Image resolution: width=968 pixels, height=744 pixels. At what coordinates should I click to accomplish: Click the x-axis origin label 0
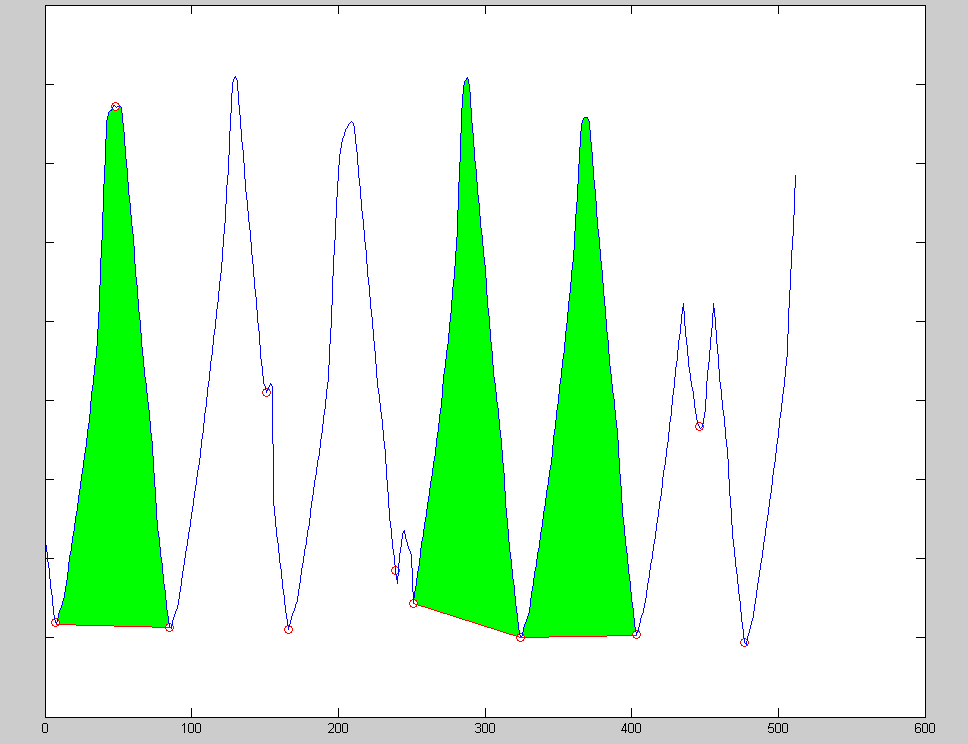tap(46, 731)
